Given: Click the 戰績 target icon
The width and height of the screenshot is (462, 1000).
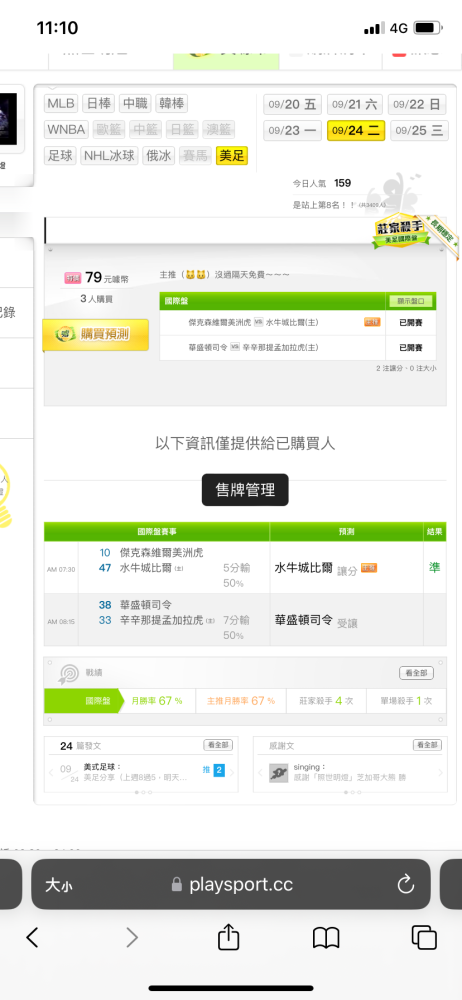Looking at the screenshot, I should pos(68,674).
